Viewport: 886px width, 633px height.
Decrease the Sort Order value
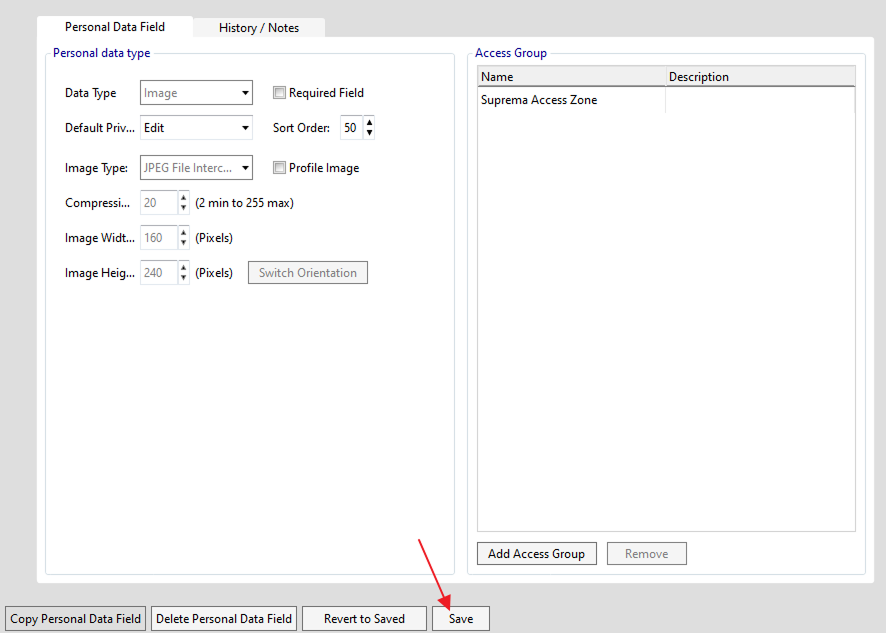(x=369, y=133)
